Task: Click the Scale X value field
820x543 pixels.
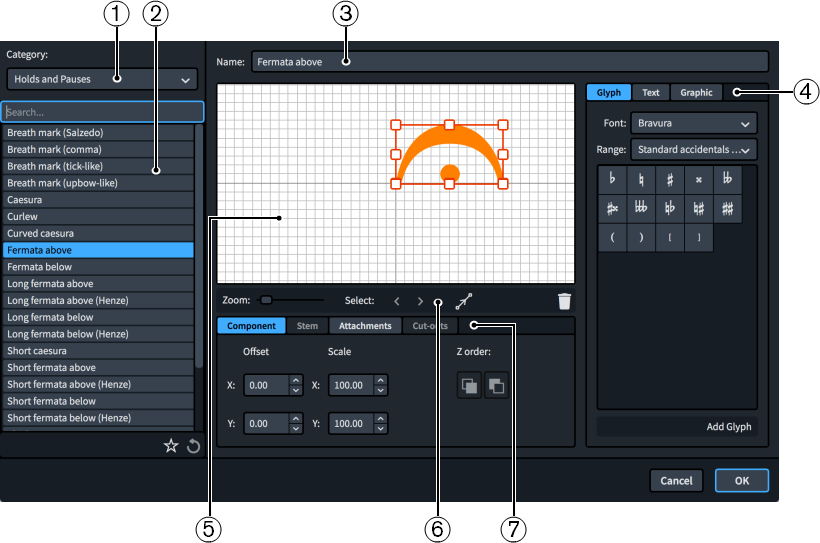Action: coord(351,386)
